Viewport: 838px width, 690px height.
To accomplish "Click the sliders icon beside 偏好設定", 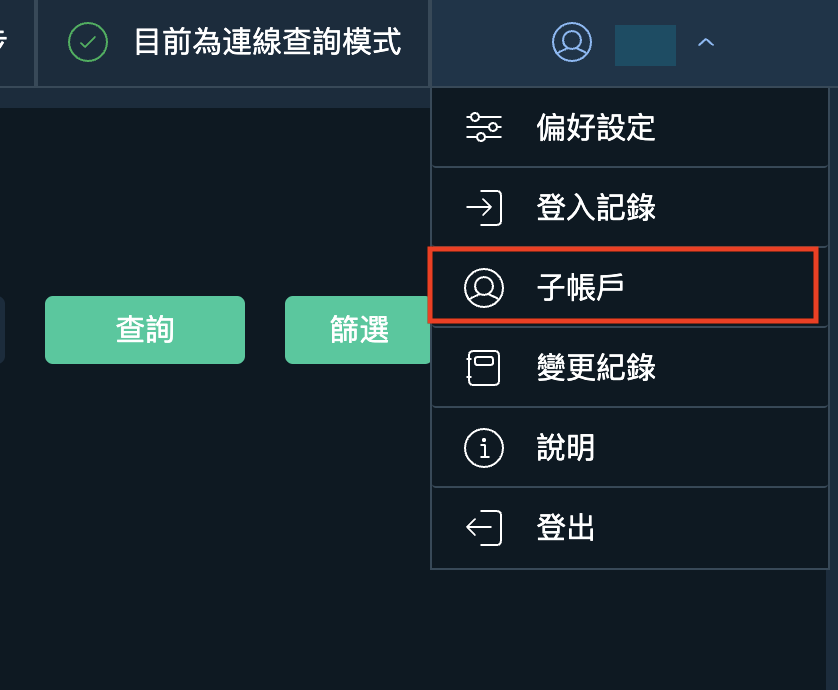I will pos(484,127).
